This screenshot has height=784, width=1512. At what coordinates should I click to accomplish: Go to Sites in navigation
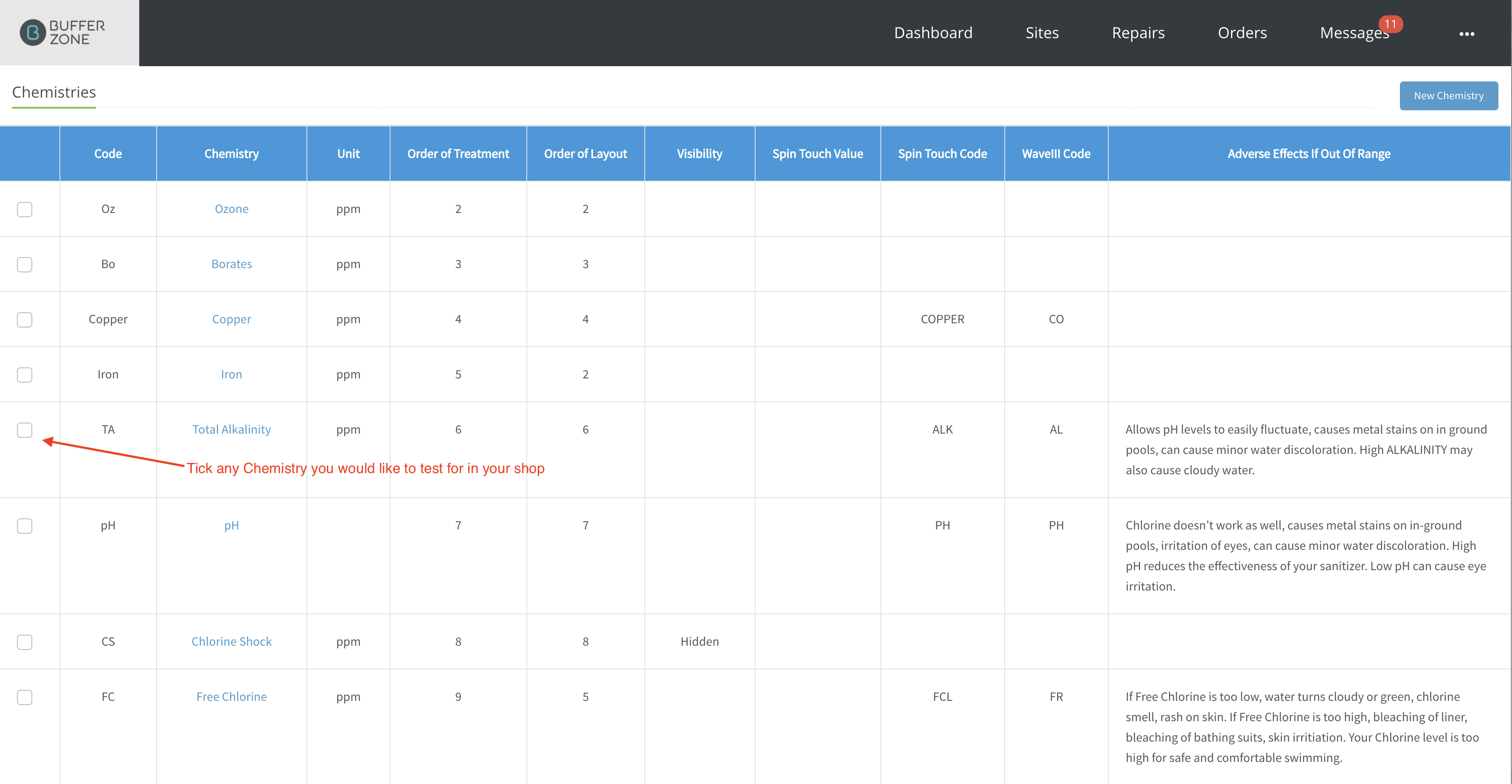point(1042,33)
